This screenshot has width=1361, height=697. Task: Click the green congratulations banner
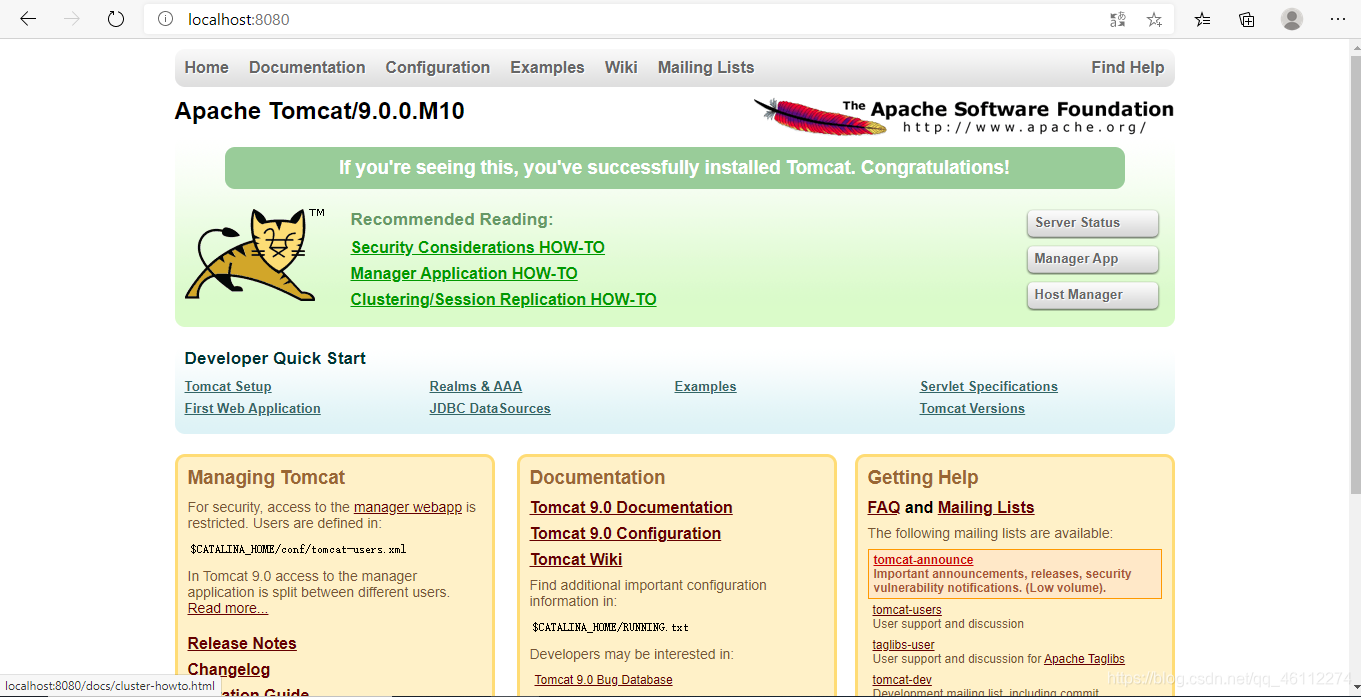(x=675, y=168)
